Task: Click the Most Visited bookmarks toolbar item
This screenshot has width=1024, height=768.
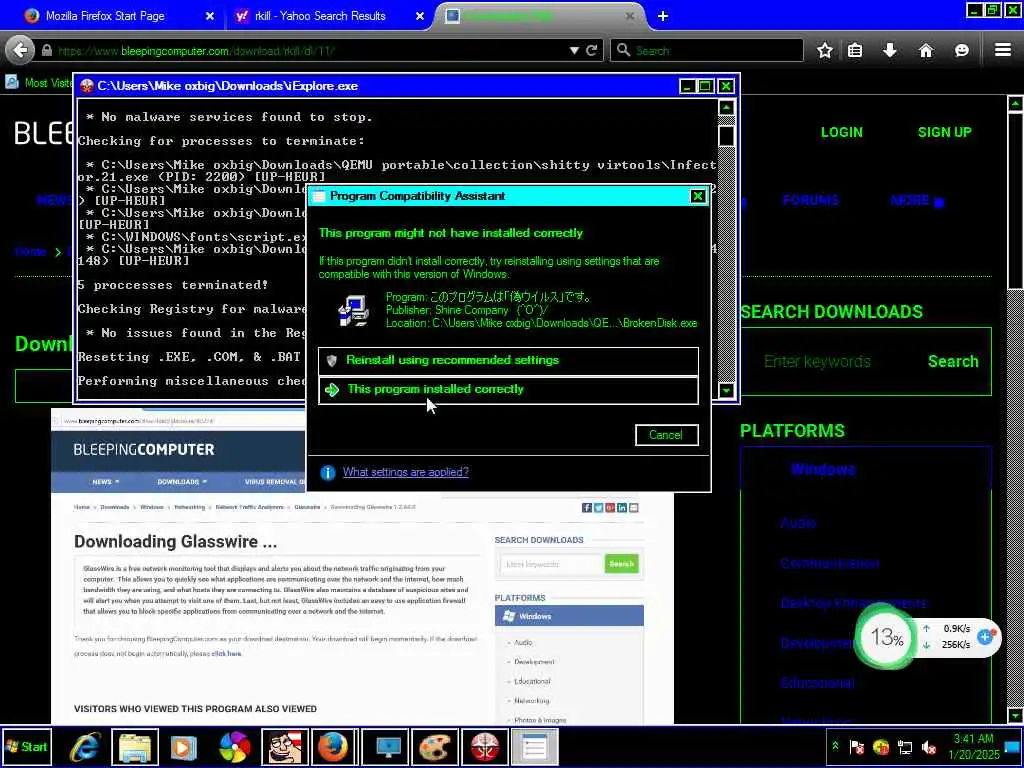Action: click(x=39, y=82)
